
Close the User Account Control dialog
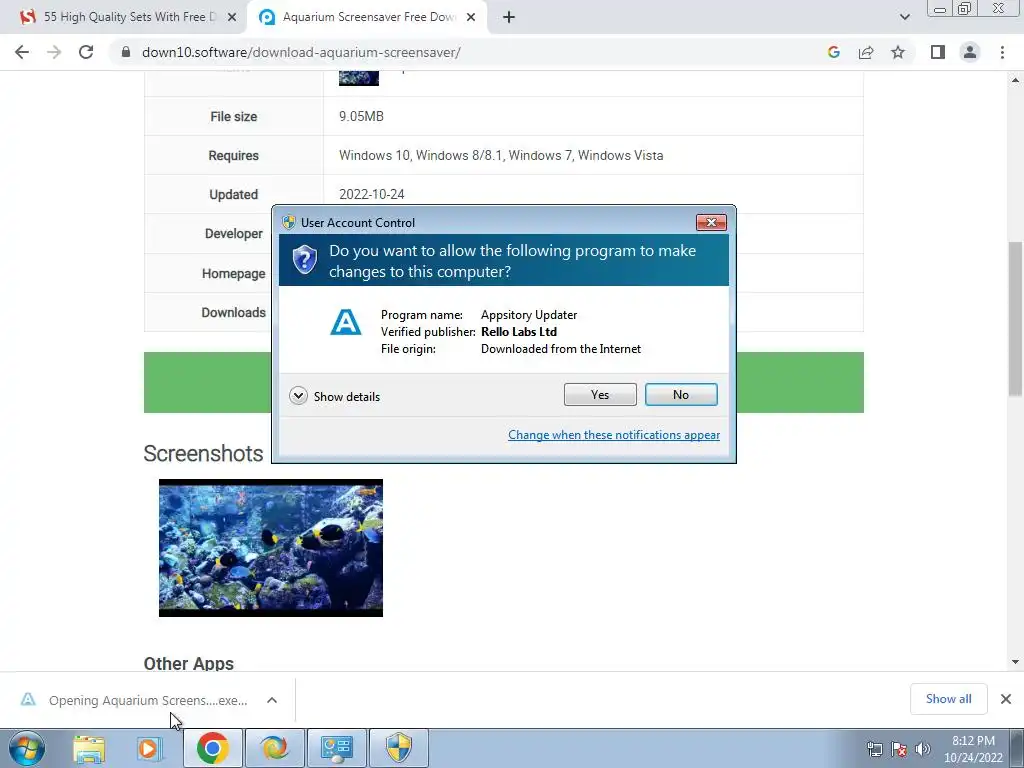[711, 222]
